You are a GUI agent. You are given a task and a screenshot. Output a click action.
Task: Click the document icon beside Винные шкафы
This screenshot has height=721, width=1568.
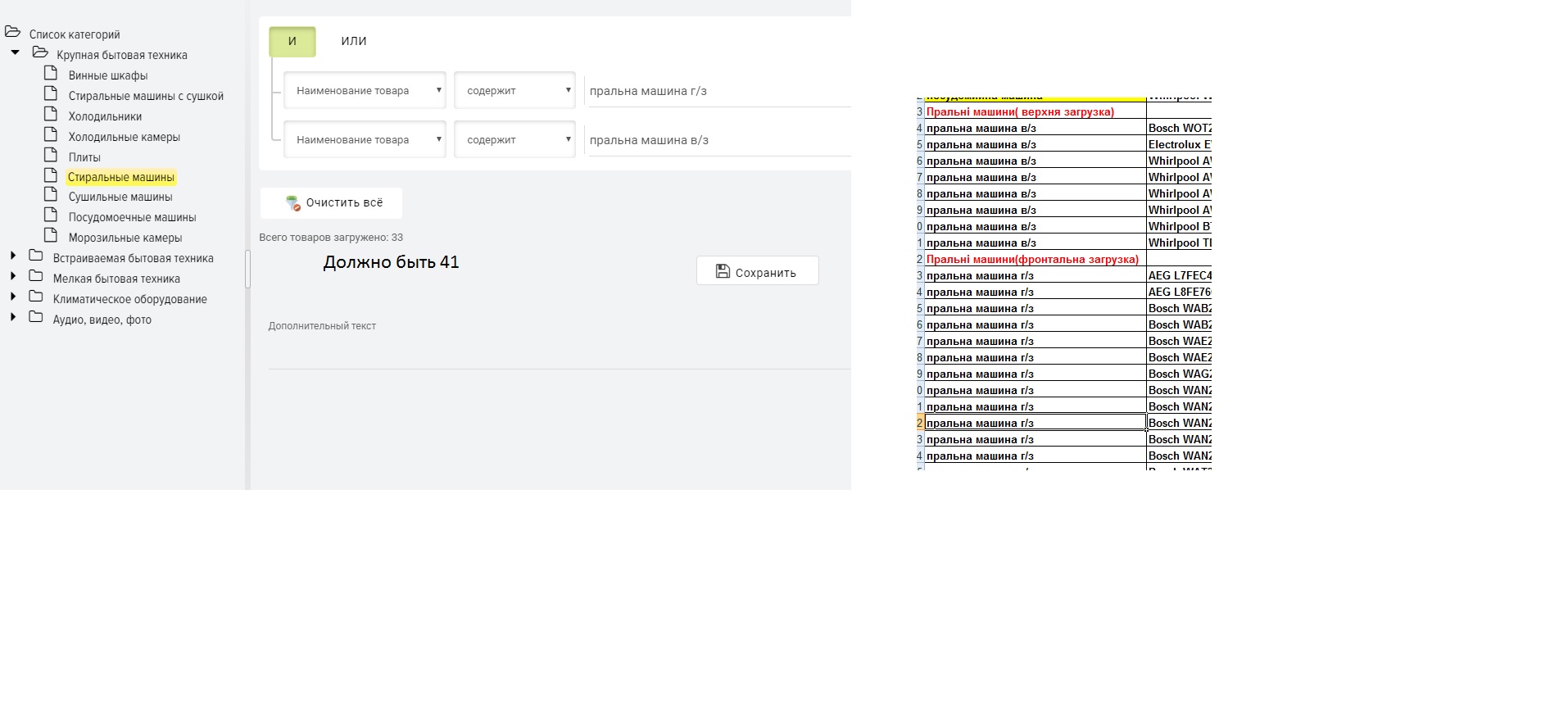point(51,73)
